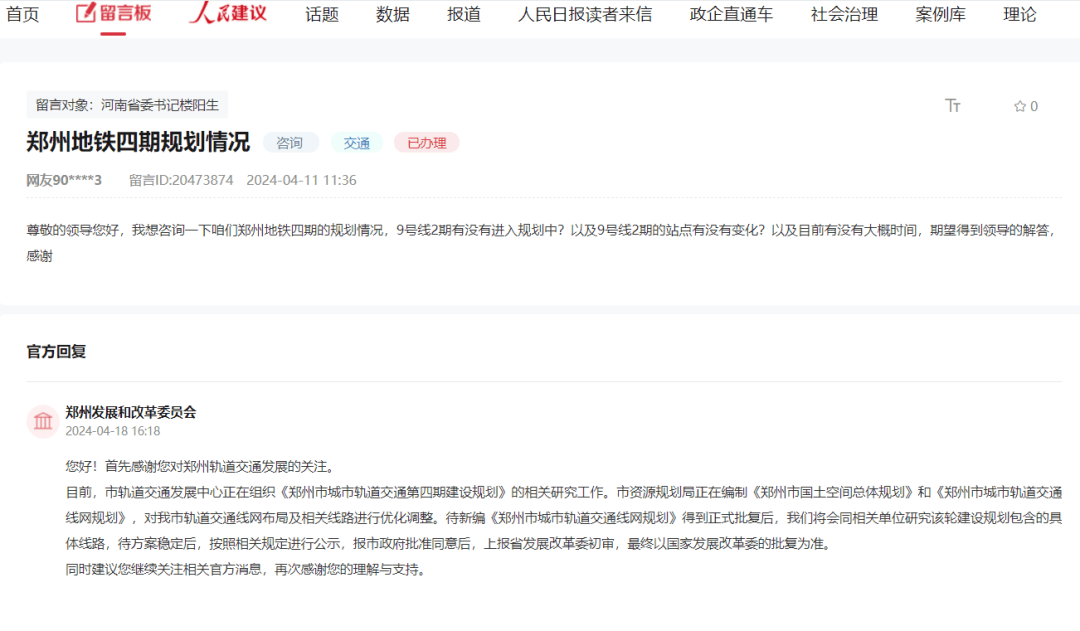Click the font size Tт icon
Screen dimensions: 1080x631
[x=953, y=105]
